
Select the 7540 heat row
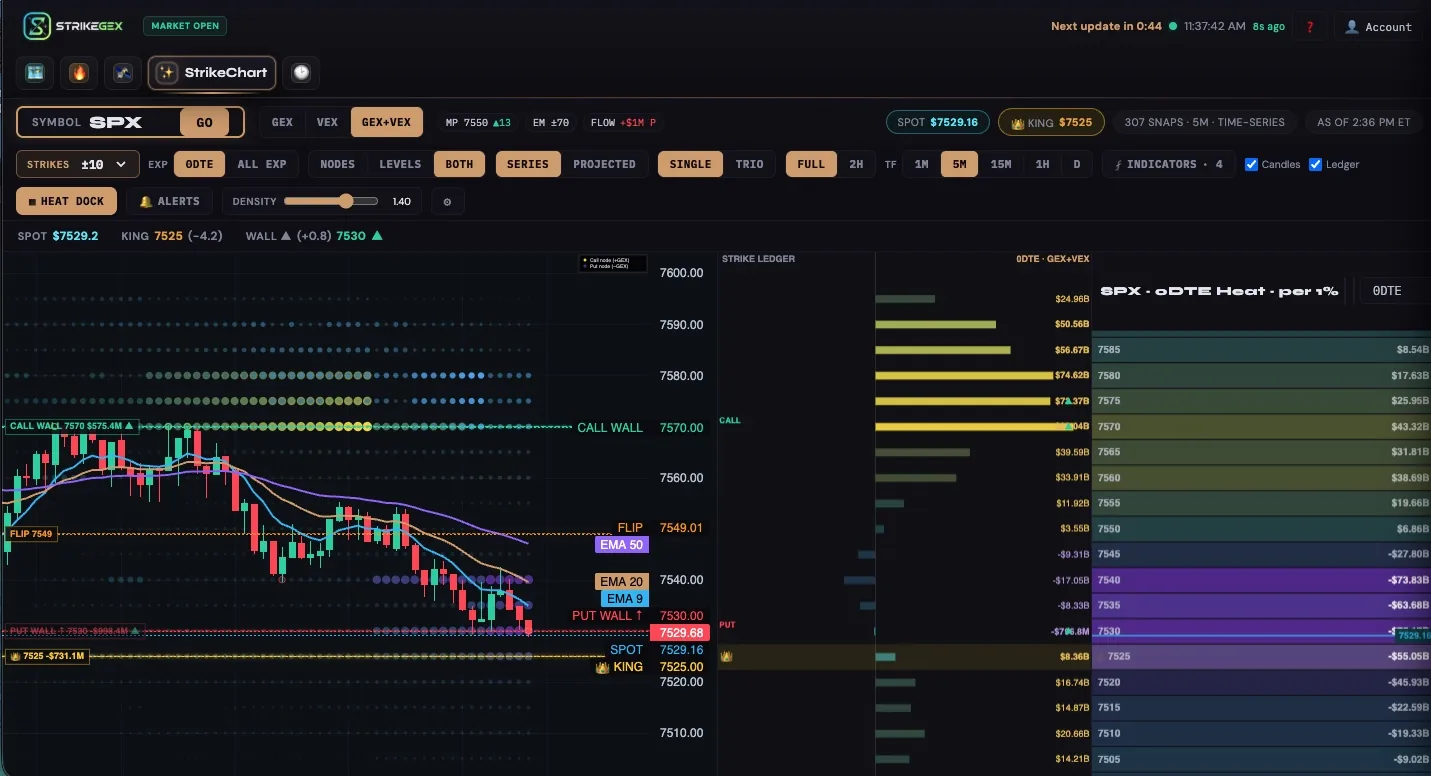1262,580
